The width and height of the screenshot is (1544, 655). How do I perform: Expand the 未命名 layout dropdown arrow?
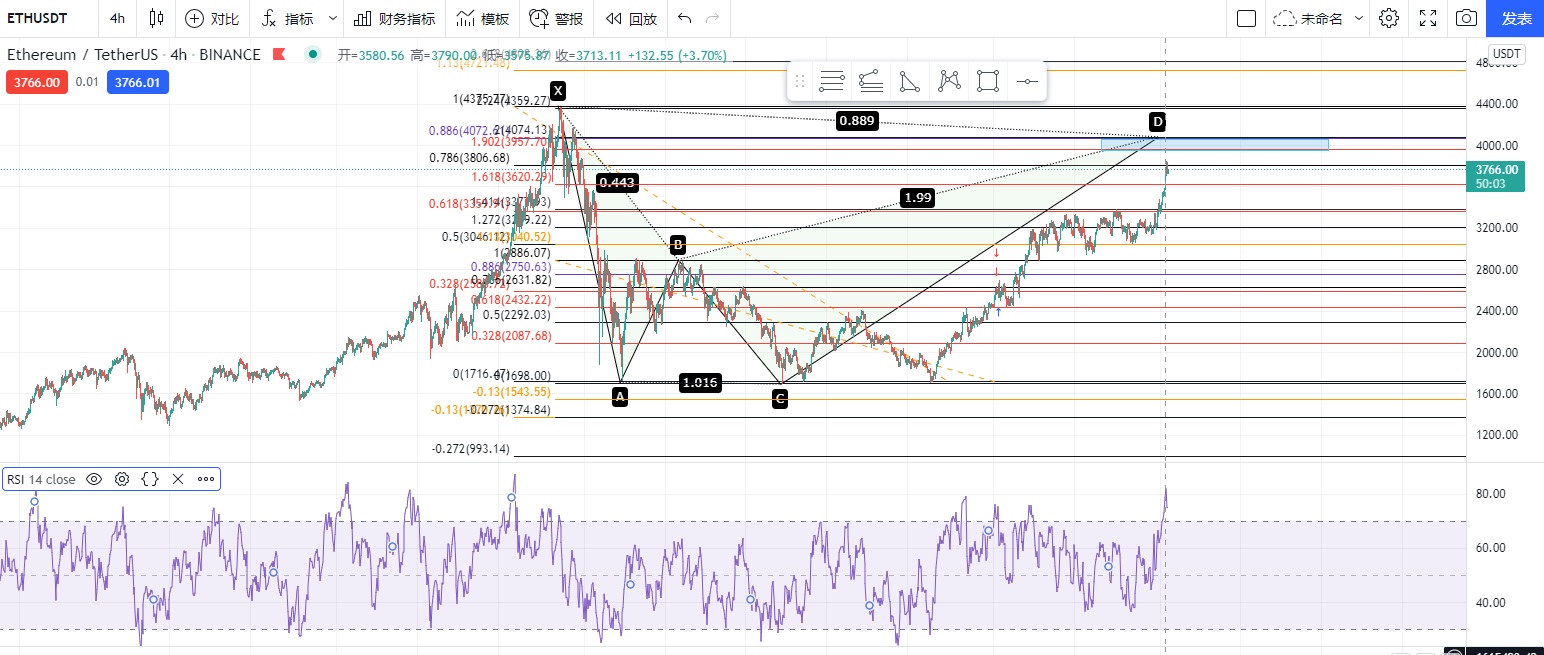coord(1359,18)
